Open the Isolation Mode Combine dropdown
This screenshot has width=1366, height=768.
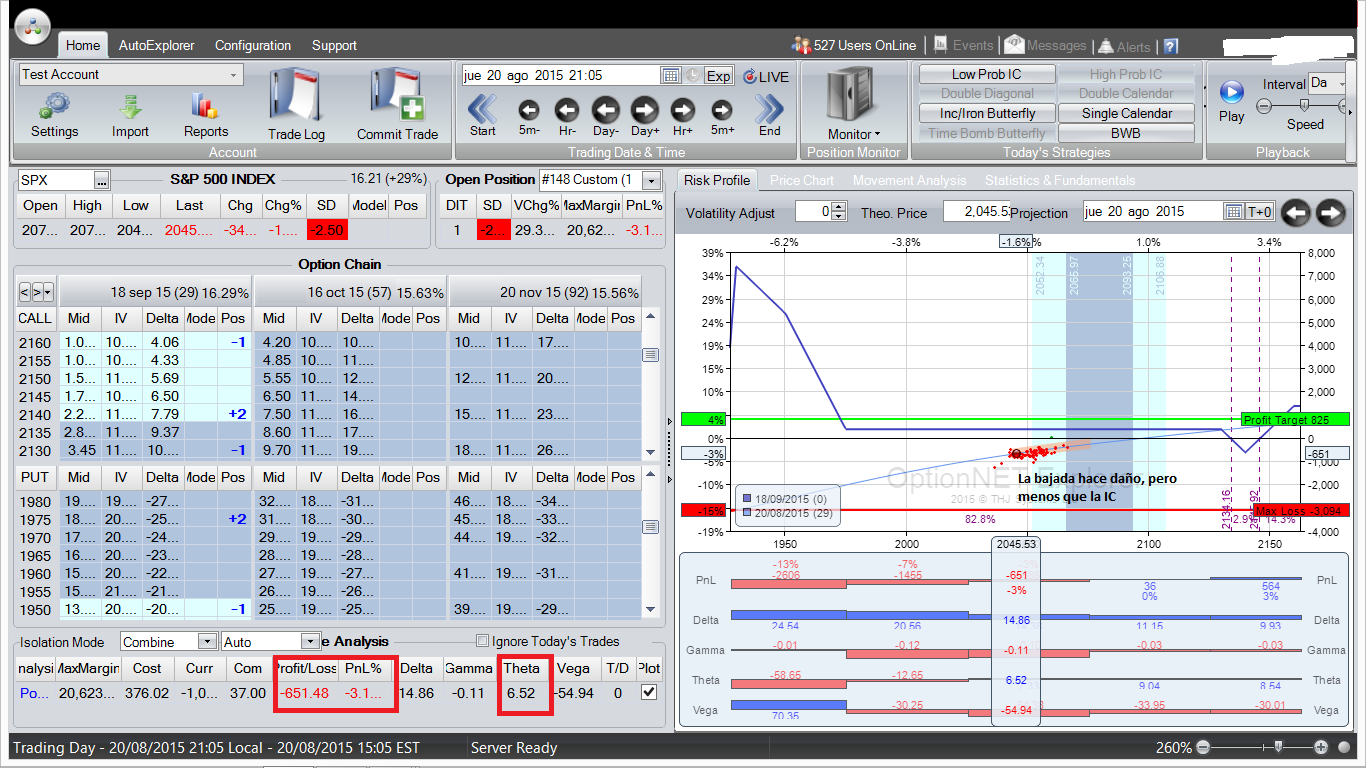[x=207, y=642]
